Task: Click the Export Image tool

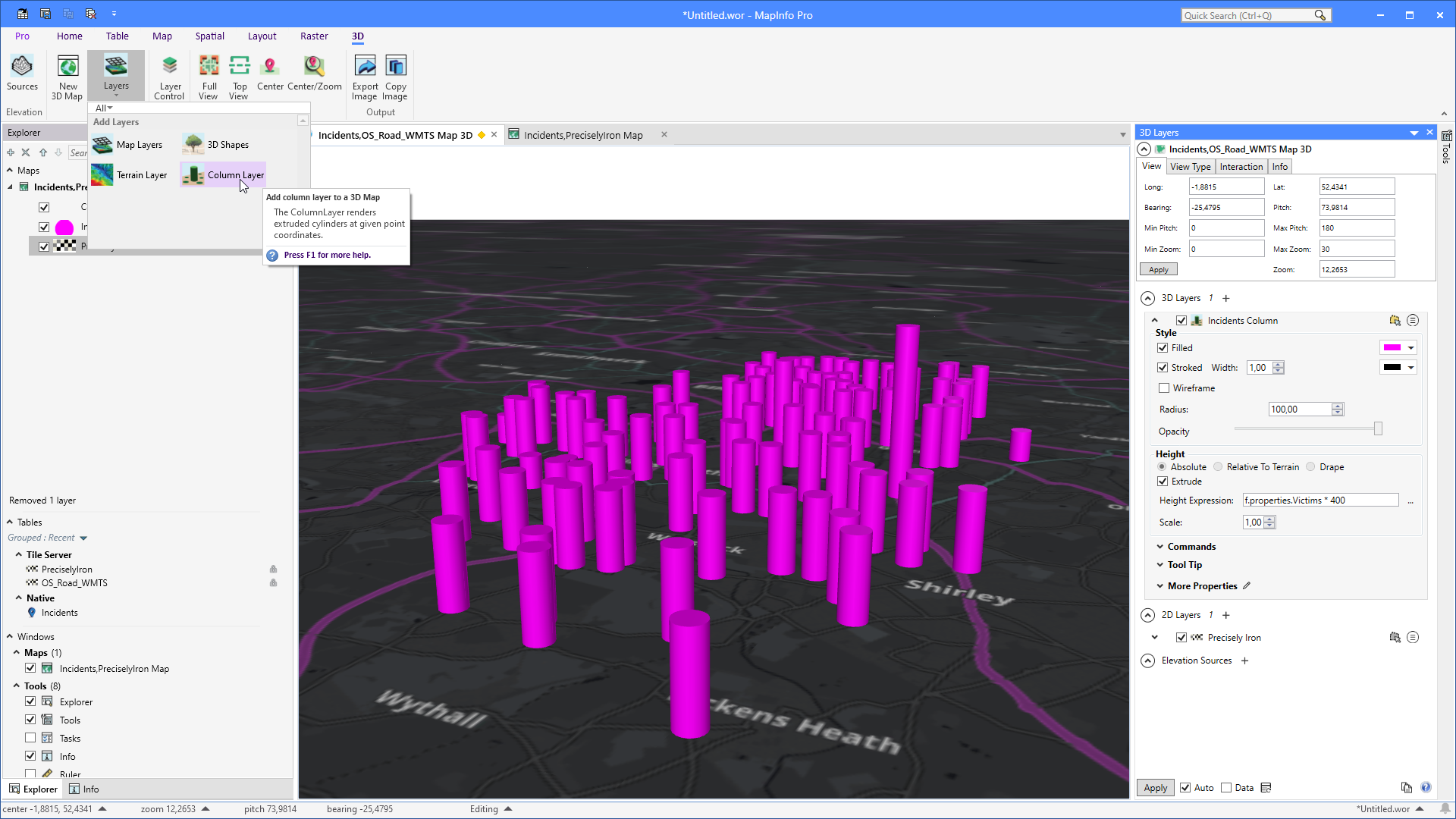Action: 365,75
